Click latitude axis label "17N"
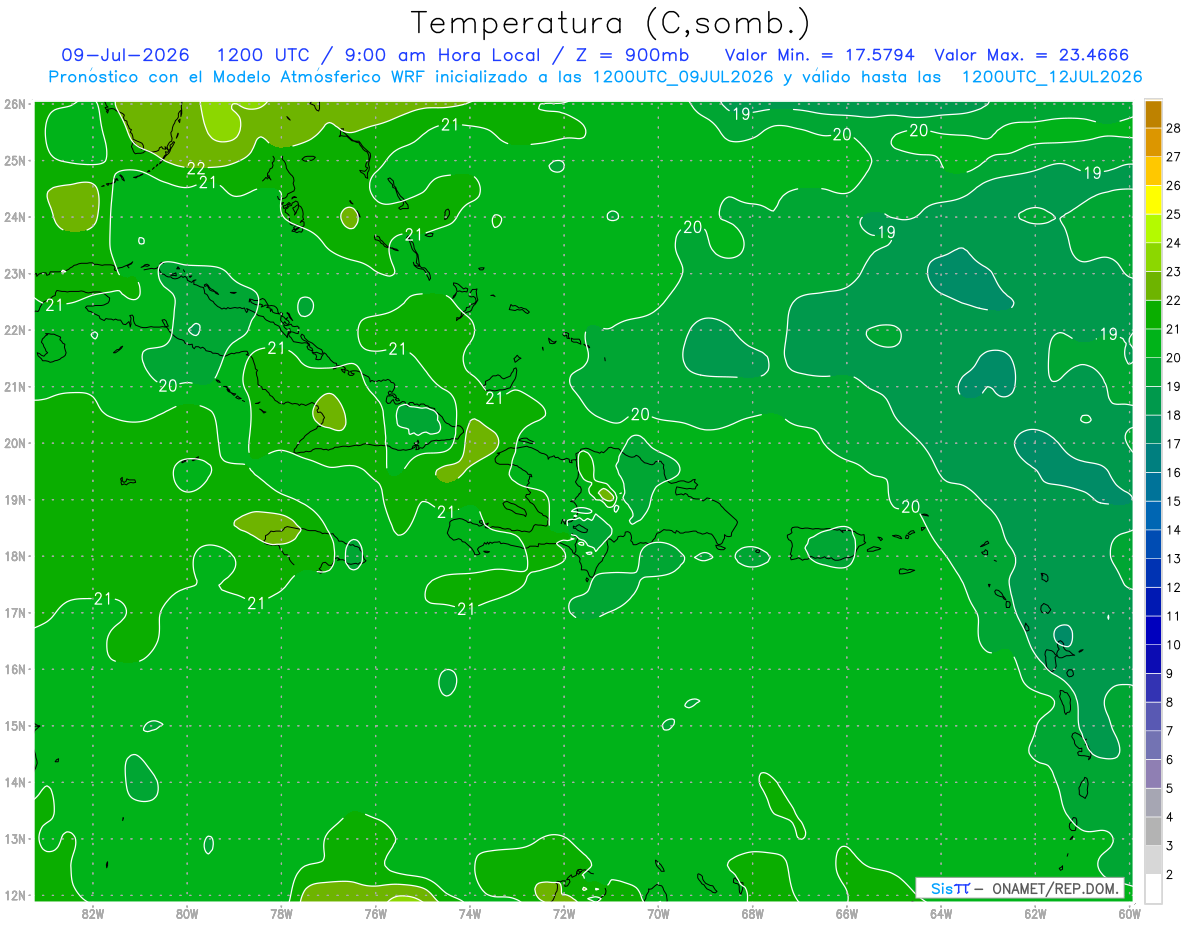Screen dimensions: 1200x927 click(x=14, y=613)
